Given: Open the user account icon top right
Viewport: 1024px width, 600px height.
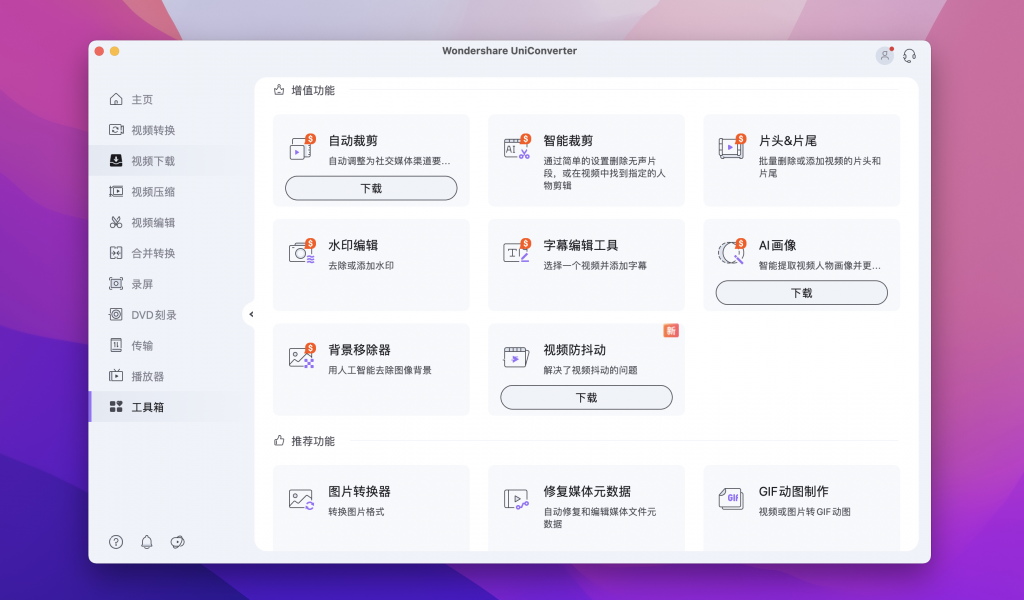Looking at the screenshot, I should [884, 55].
